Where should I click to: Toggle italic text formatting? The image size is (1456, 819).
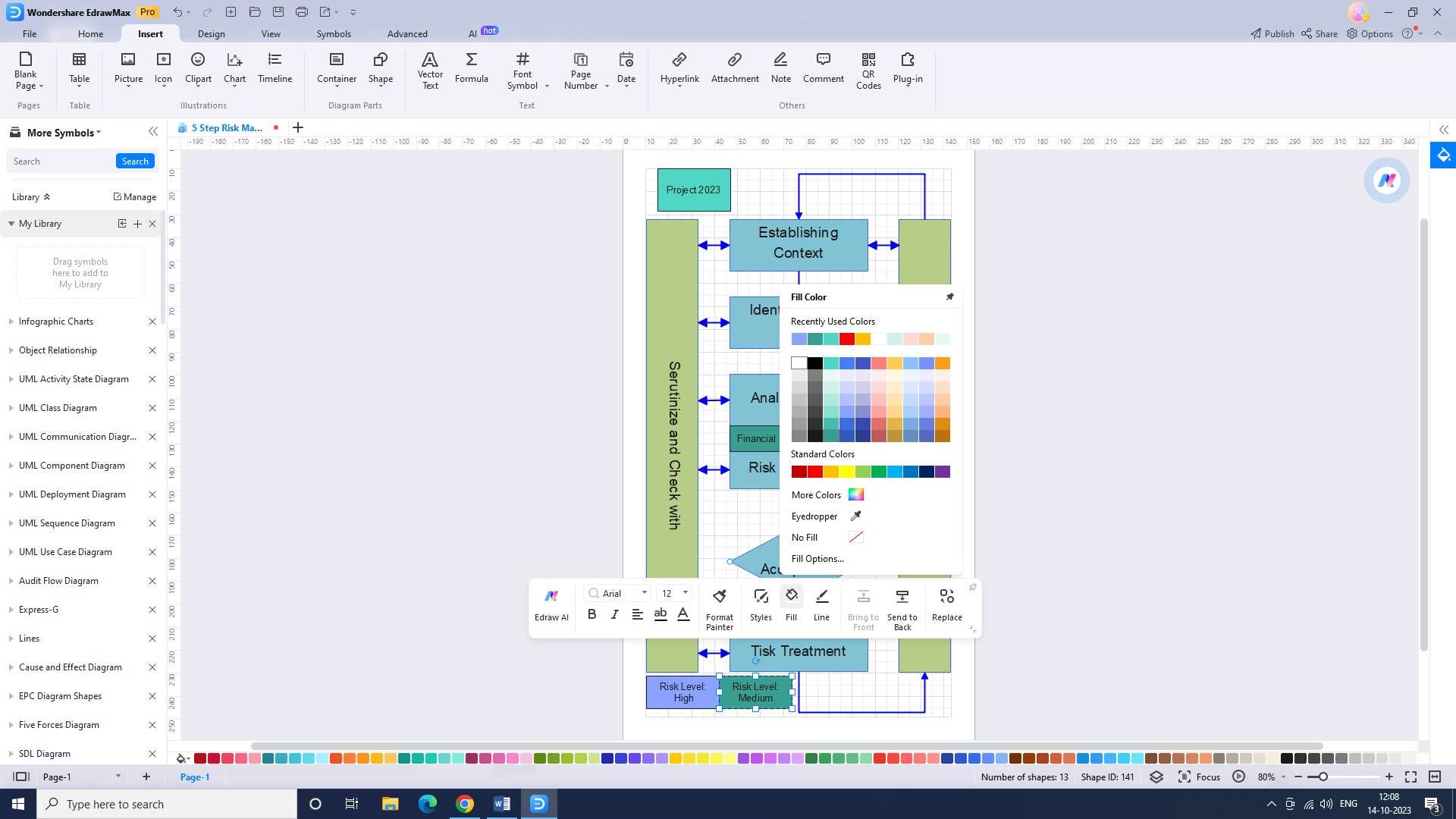[614, 614]
